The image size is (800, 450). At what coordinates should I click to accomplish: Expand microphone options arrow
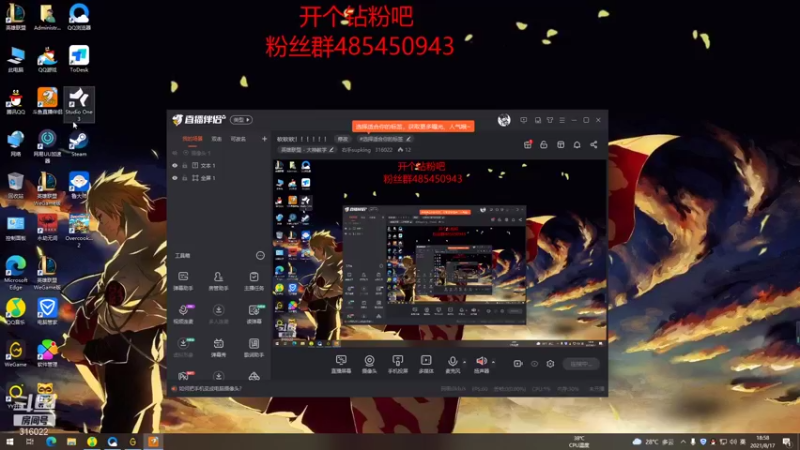pyautogui.click(x=464, y=362)
